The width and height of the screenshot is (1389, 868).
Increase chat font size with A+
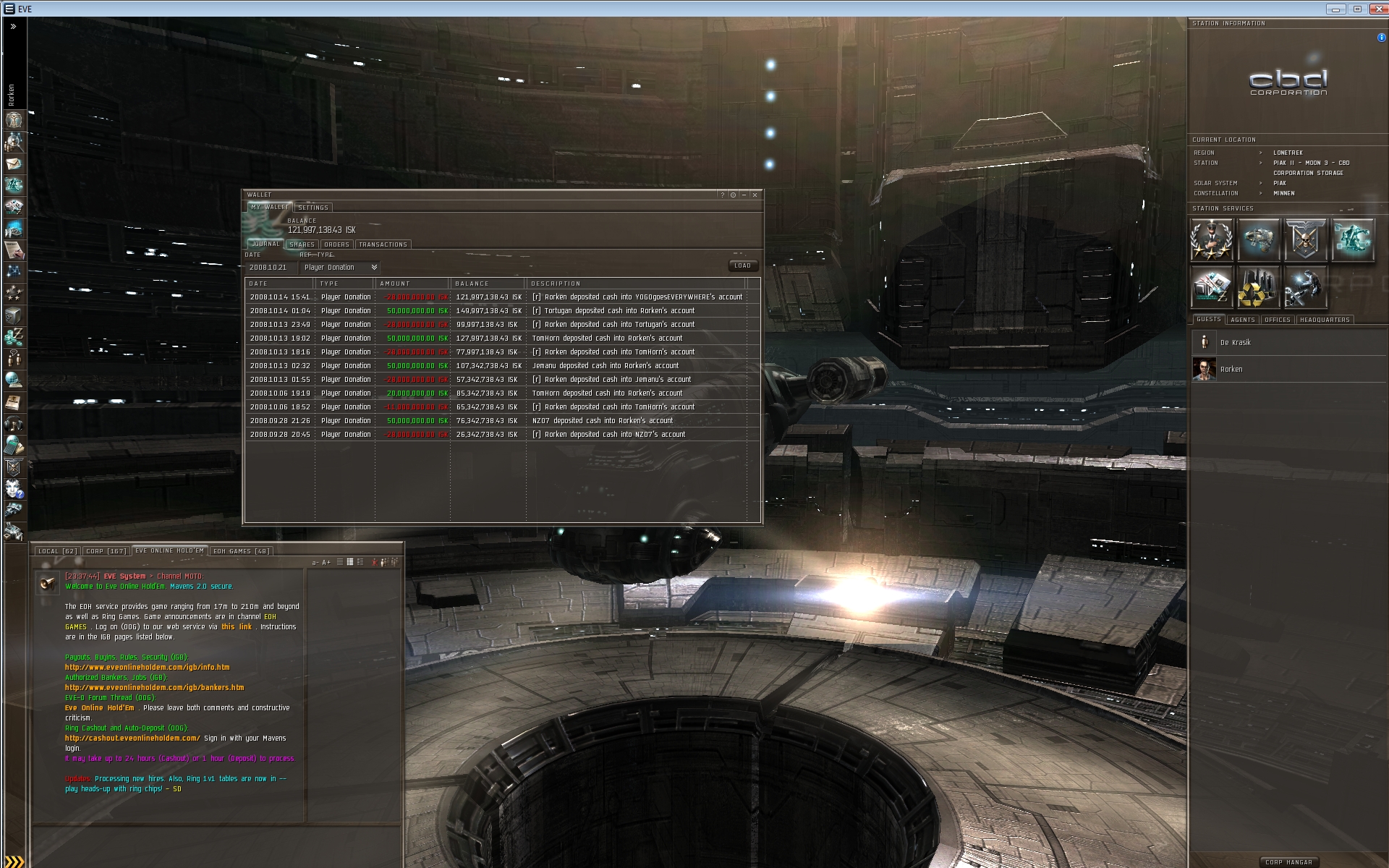(326, 562)
